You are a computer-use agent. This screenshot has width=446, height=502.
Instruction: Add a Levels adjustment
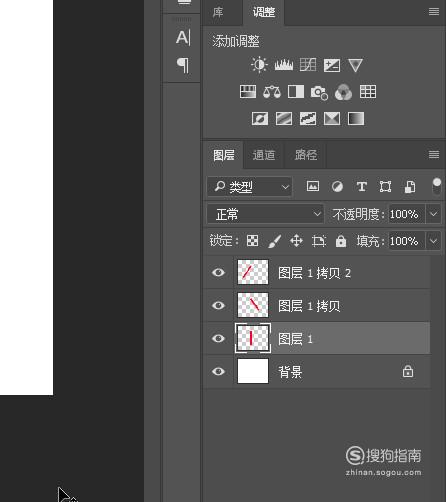284,65
